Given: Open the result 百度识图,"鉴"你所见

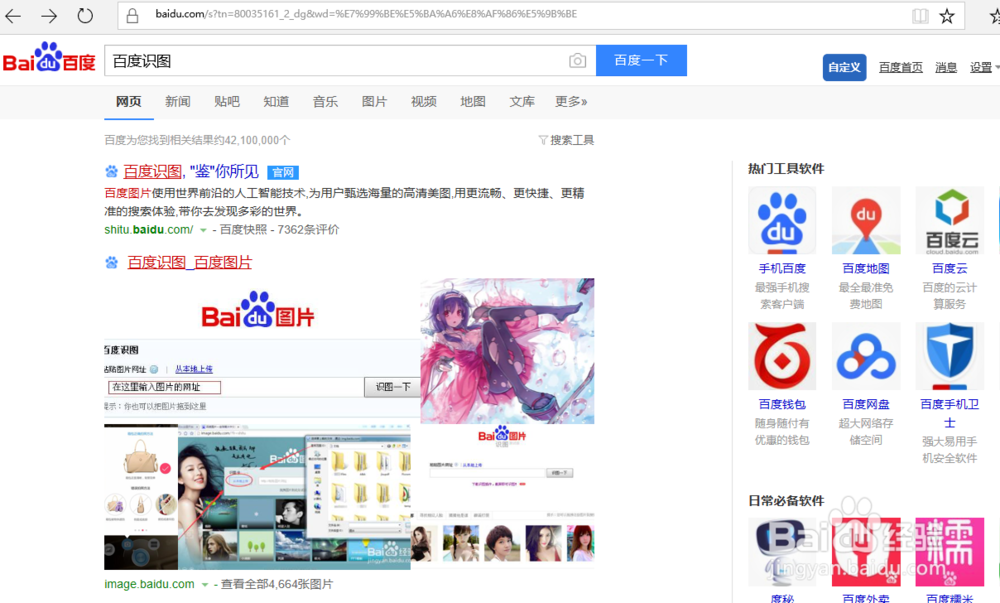Looking at the screenshot, I should [191, 171].
